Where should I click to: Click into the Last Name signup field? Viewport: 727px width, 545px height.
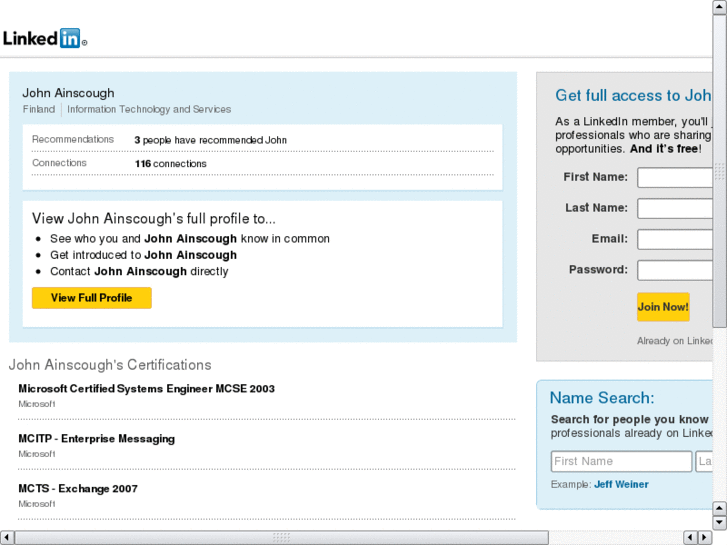point(675,209)
